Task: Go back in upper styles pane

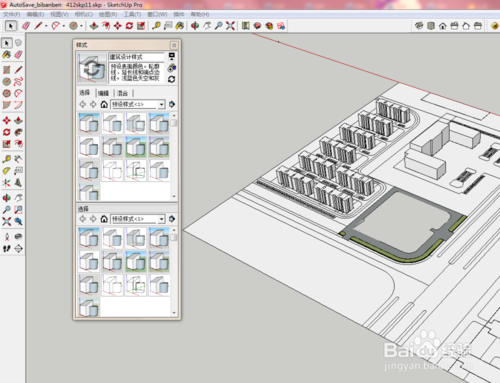Action: (x=83, y=104)
